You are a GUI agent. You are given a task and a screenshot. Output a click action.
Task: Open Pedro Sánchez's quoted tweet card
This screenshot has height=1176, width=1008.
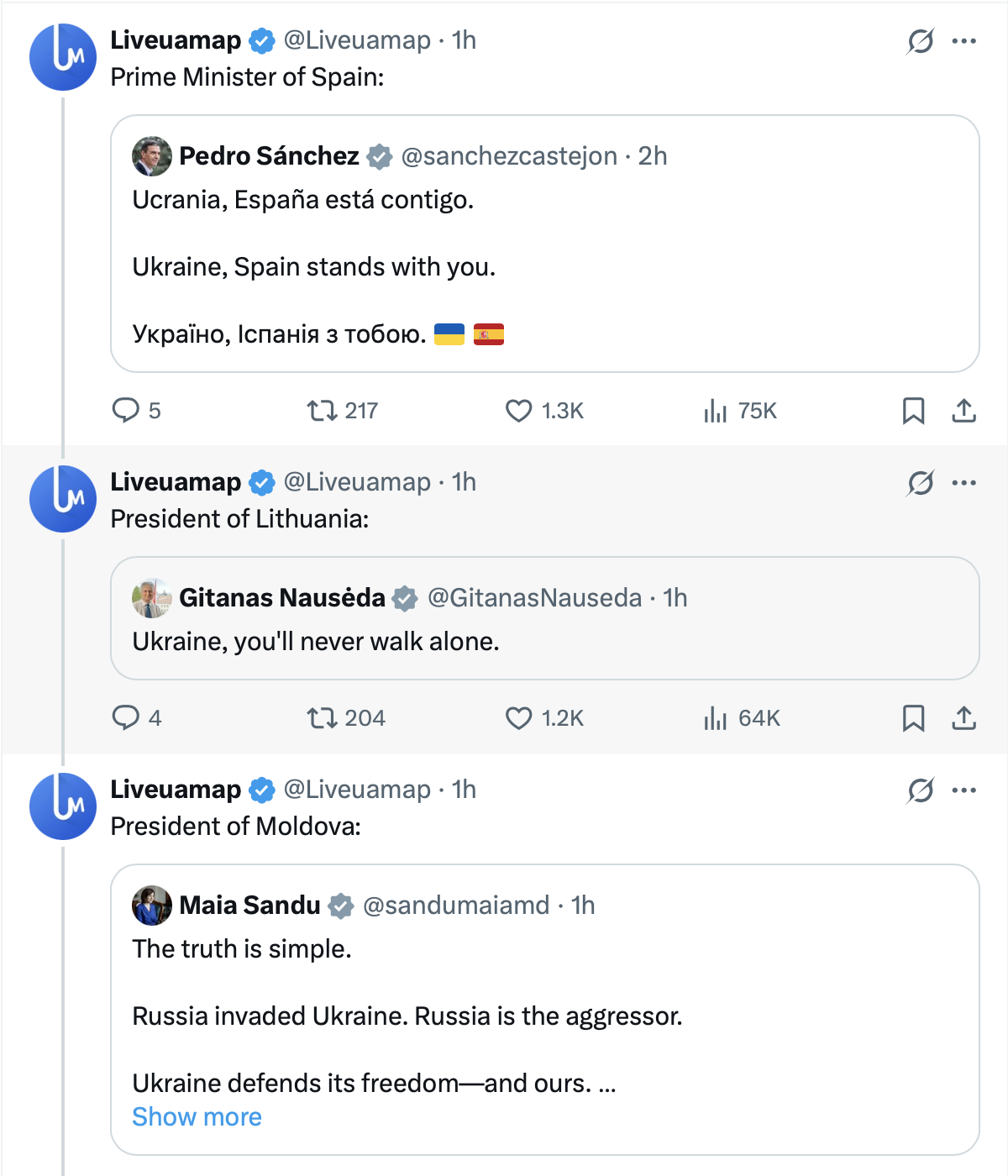click(x=545, y=244)
